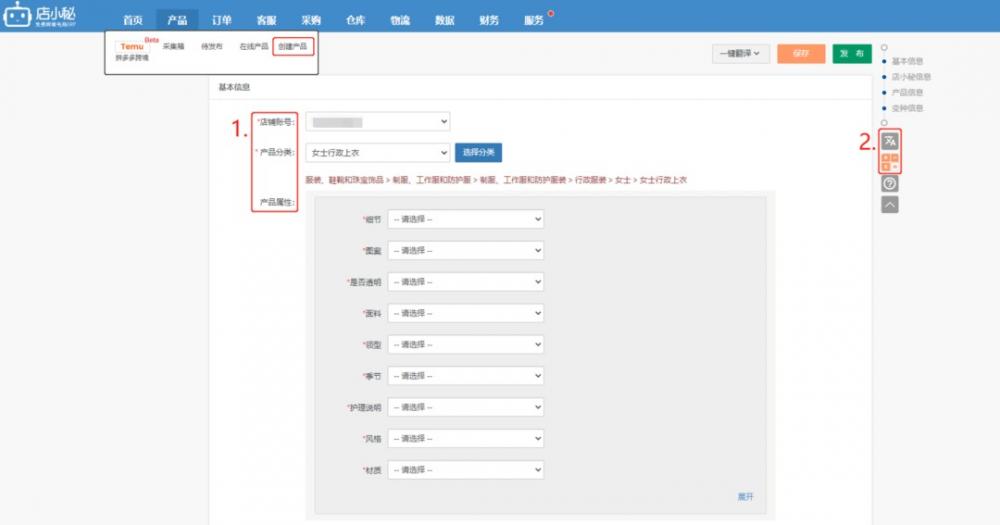Click the category breadcrumb path text
The height and width of the screenshot is (525, 1000).
(496, 180)
